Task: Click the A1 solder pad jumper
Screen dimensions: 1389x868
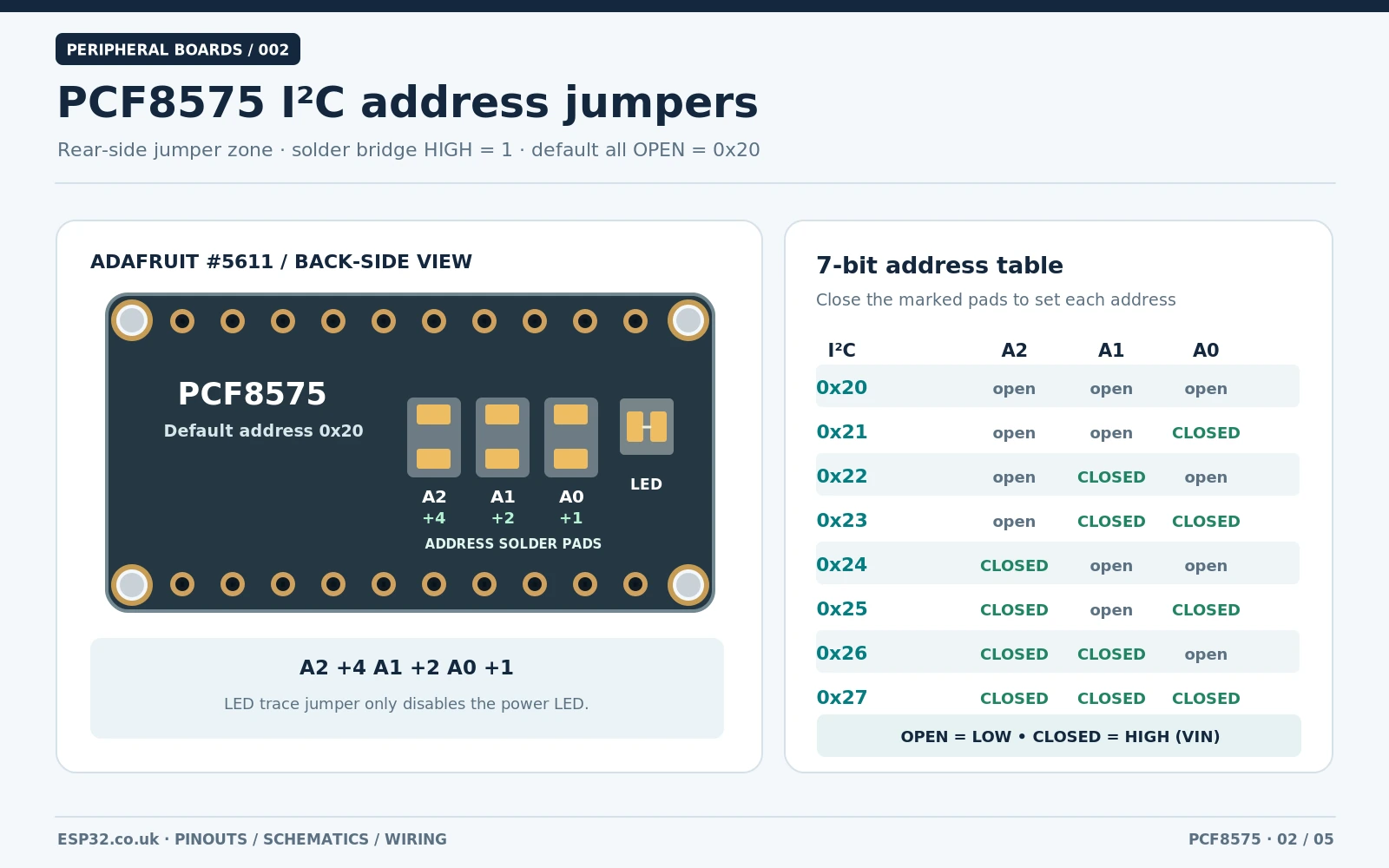Action: coord(503,437)
